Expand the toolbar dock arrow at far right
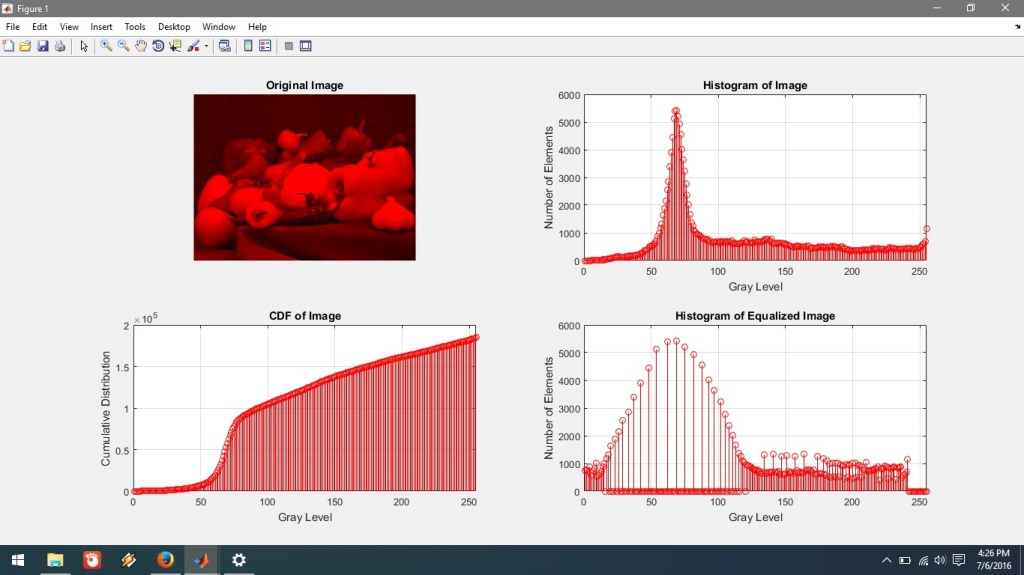1024x575 pixels. click(1017, 27)
